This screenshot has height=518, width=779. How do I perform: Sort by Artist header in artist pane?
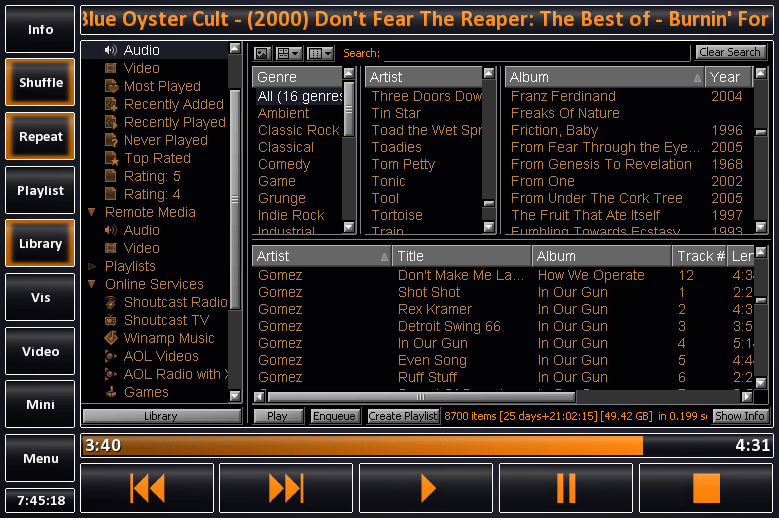423,77
